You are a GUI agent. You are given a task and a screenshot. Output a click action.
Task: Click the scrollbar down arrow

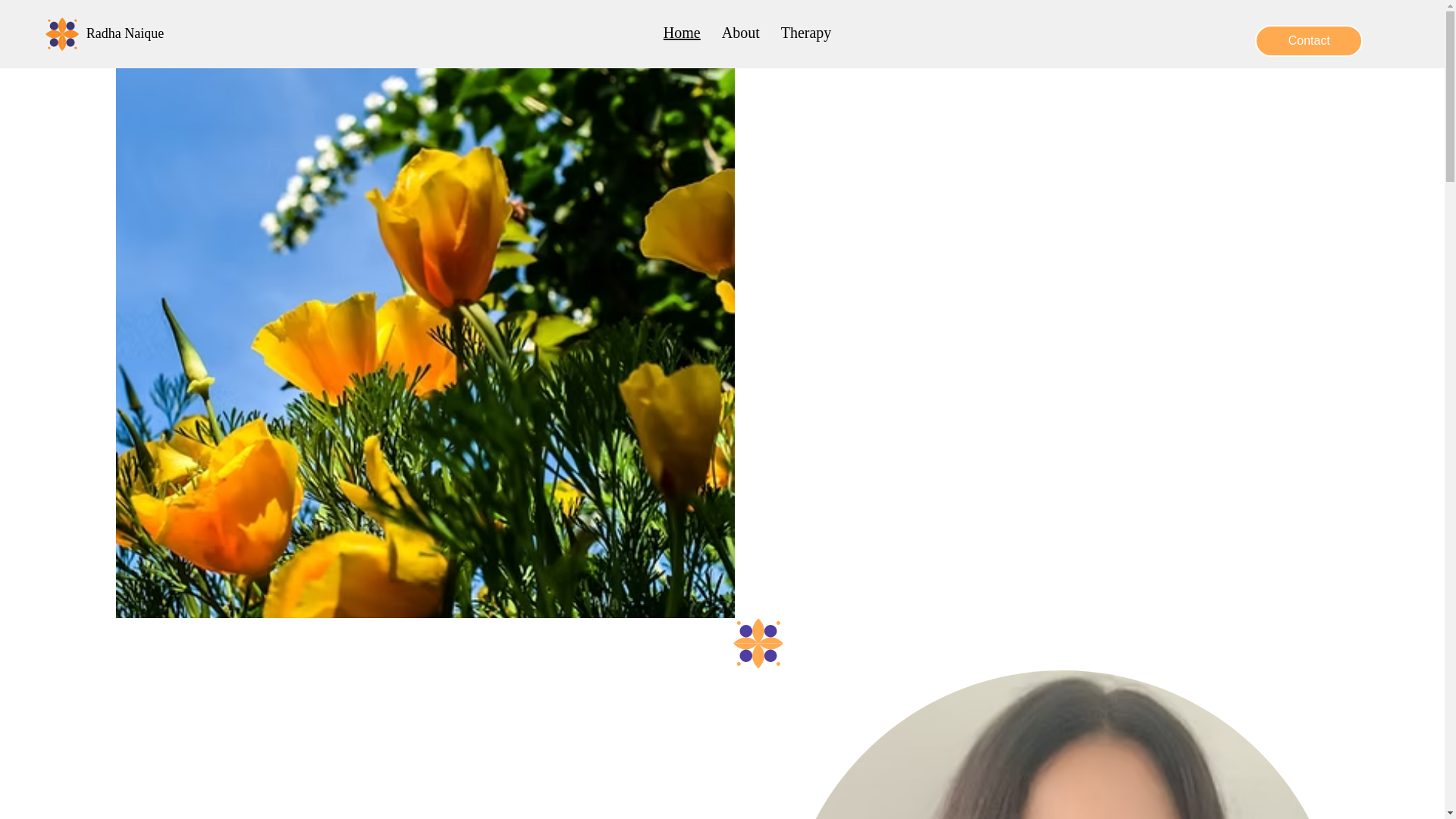pyautogui.click(x=1450, y=813)
